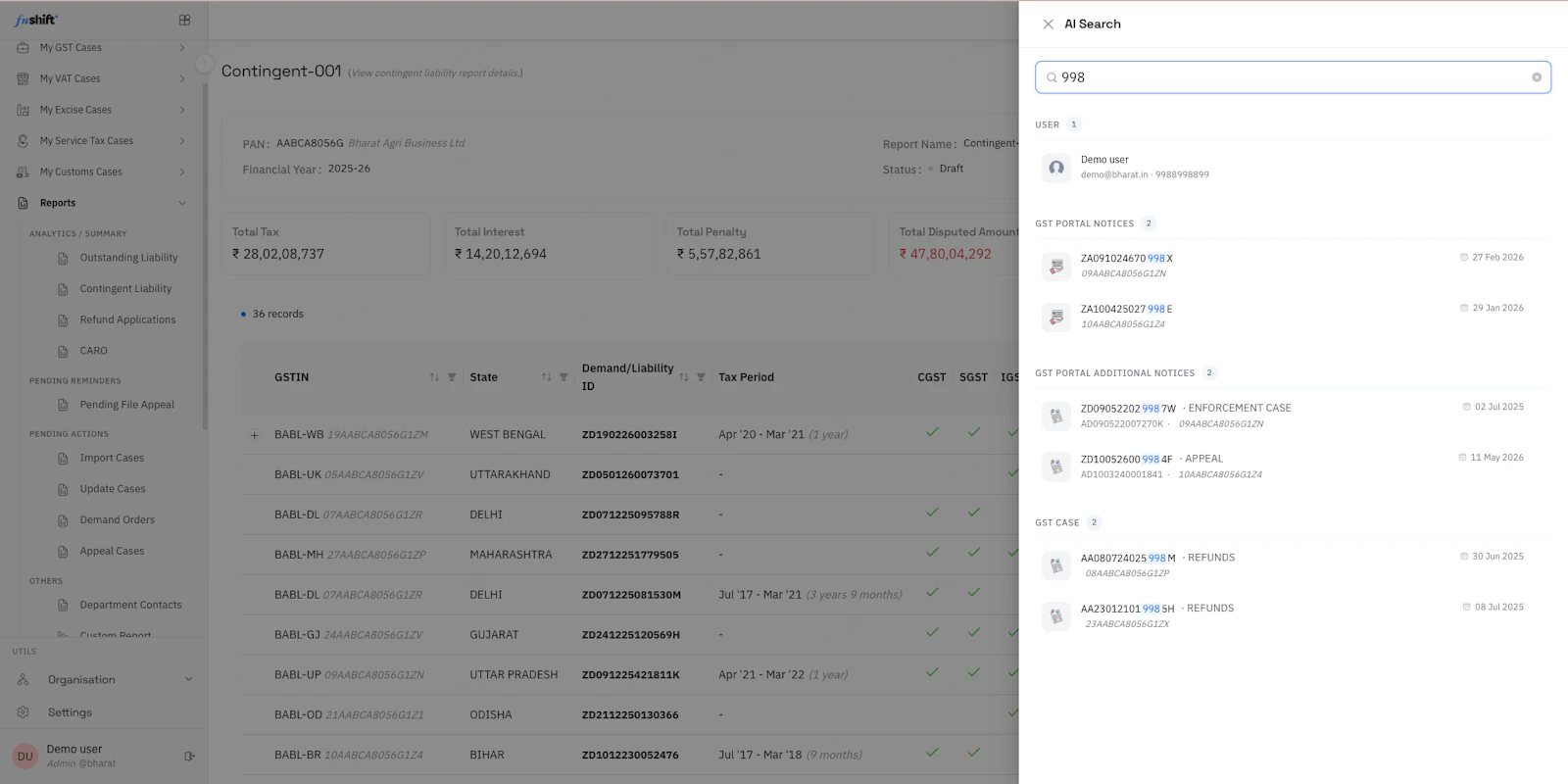The height and width of the screenshot is (784, 1568).
Task: Click icon beside ZD100526009984F notice
Action: [x=1055, y=466]
